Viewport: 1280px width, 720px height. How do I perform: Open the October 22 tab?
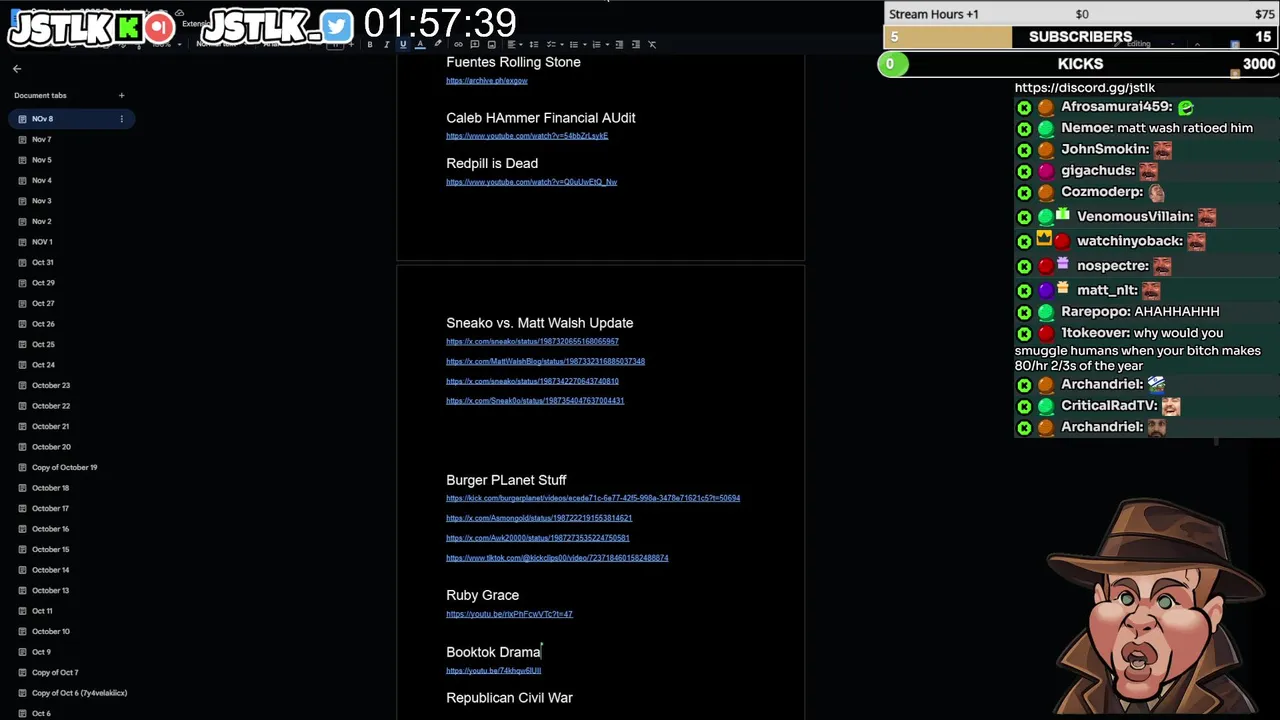[x=51, y=406]
